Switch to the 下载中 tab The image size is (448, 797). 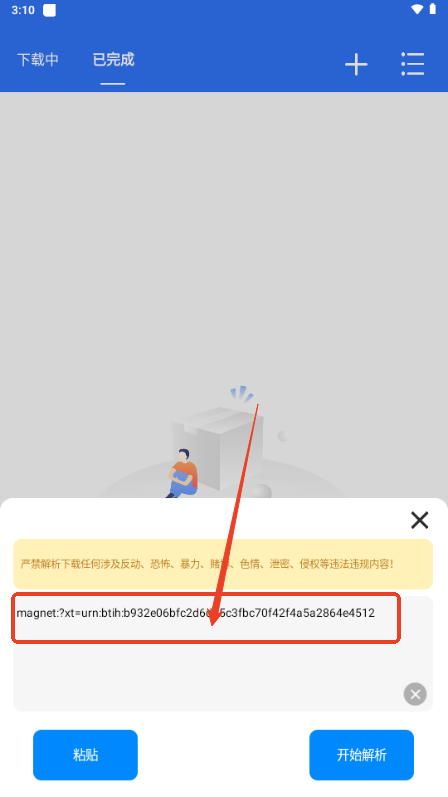(38, 59)
